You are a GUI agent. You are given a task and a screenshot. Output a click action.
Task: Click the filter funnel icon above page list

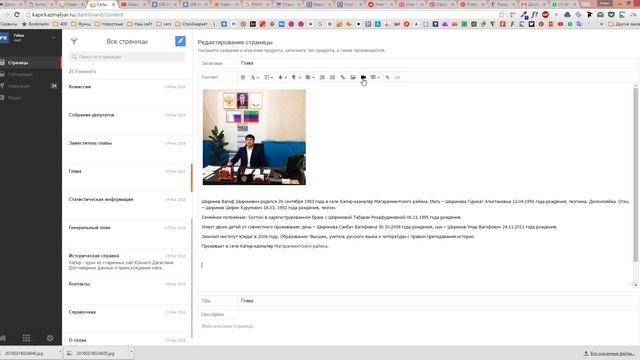(74, 41)
